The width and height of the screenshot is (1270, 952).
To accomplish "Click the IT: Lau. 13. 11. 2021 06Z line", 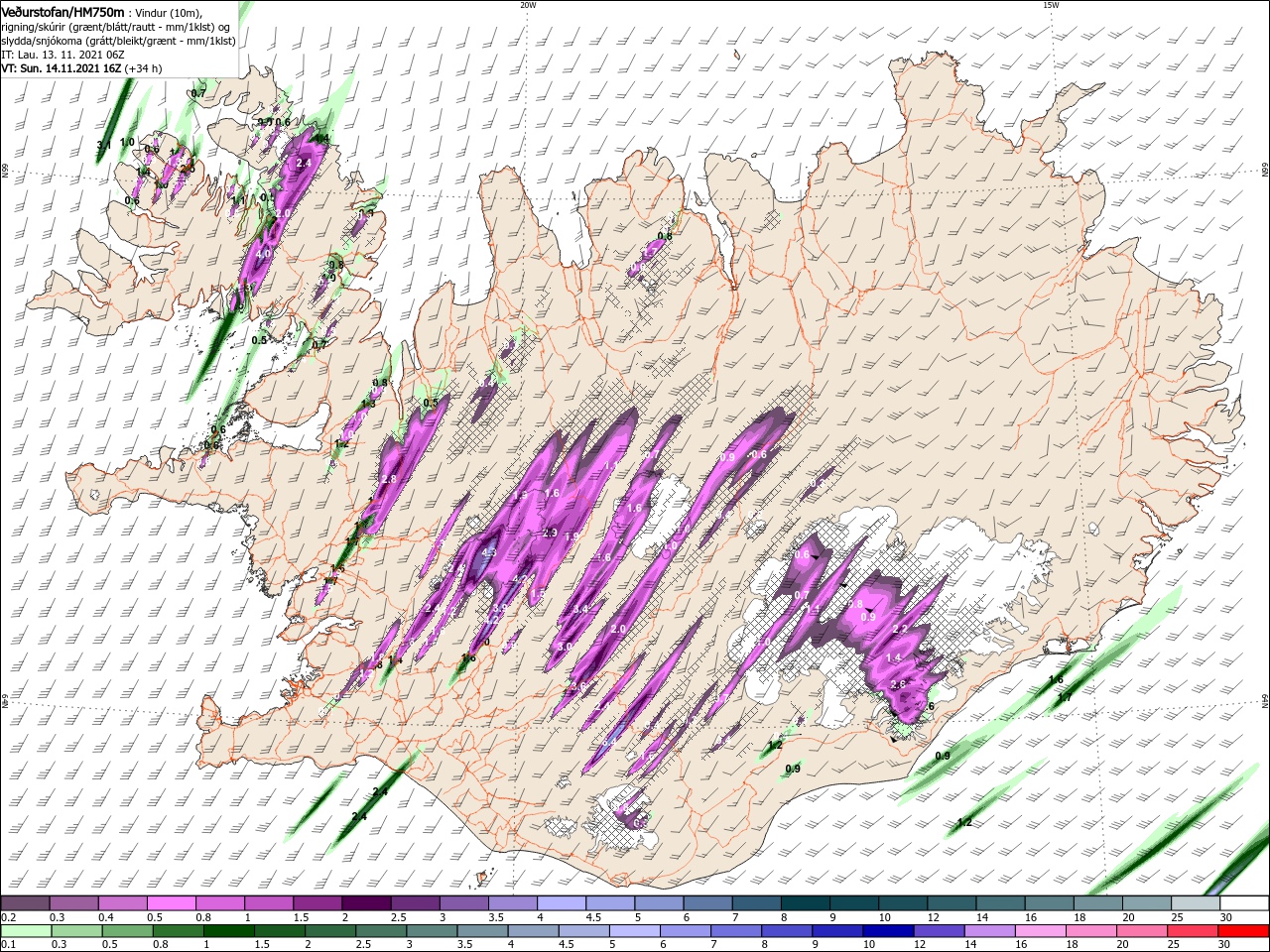I will pos(62,55).
